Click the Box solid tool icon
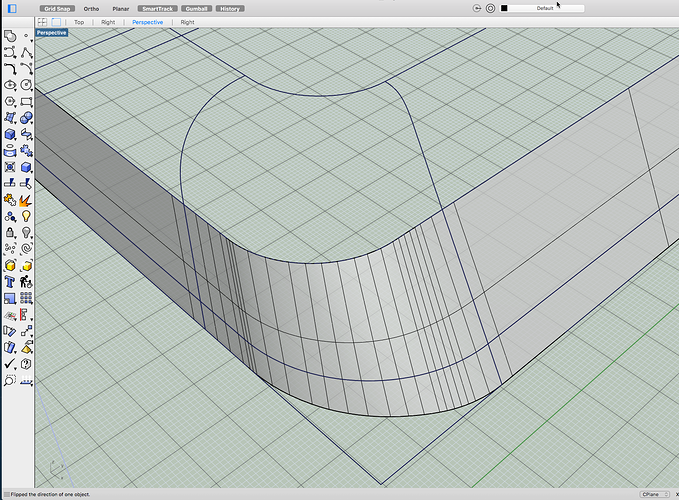The image size is (679, 500). 10,133
